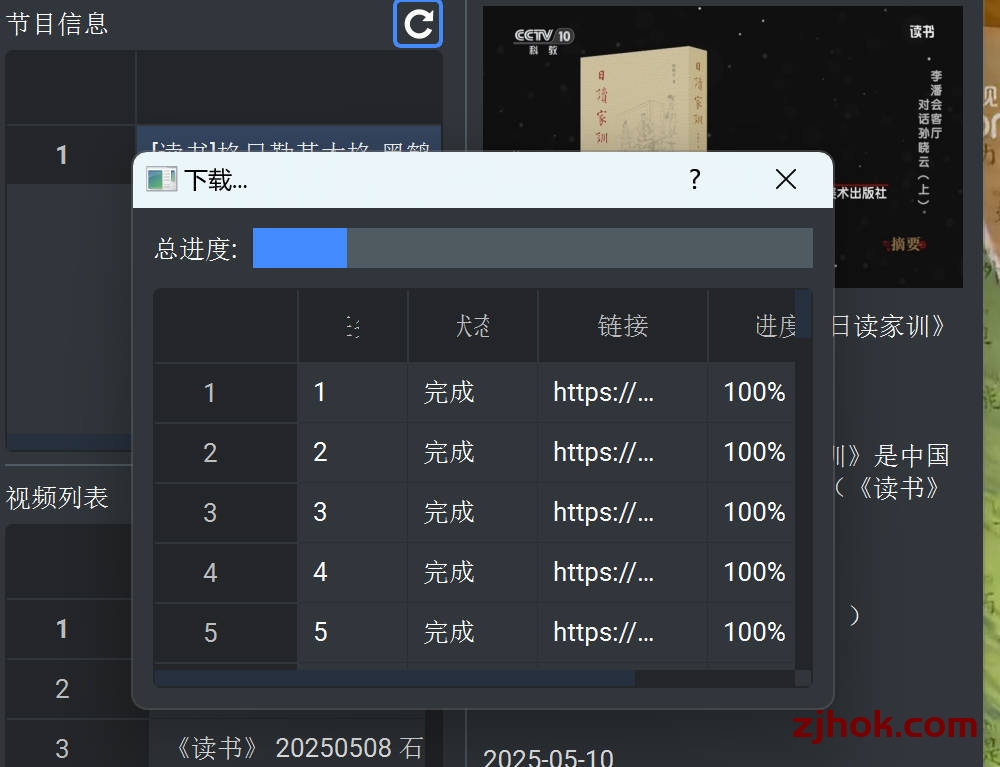This screenshot has height=767, width=1000.
Task: Click the 100% progress cell in row 1
Action: (752, 393)
